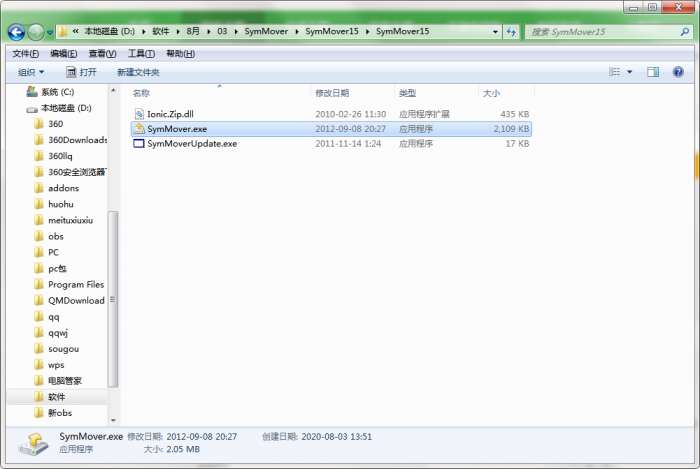Select the 软件 folder in sidebar
The image size is (700, 469).
(56, 397)
